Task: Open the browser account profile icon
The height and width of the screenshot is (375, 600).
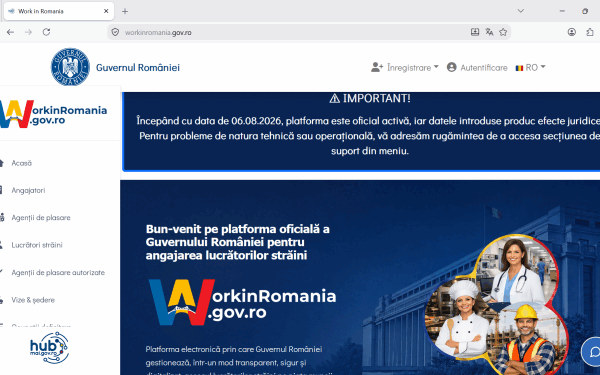Action: point(572,32)
